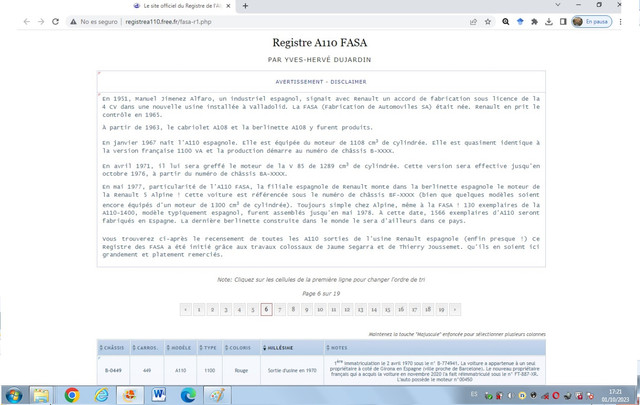Open a new browser tab
The image size is (640, 405).
click(x=245, y=6)
